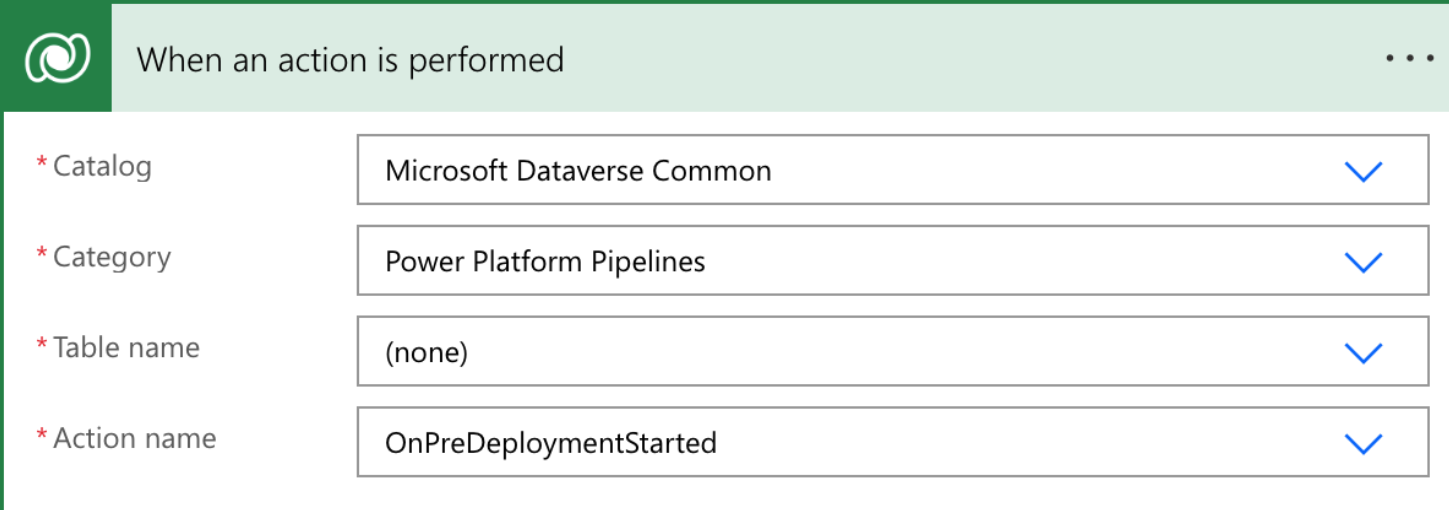
Task: Click the Action name field label
Action: 135,439
